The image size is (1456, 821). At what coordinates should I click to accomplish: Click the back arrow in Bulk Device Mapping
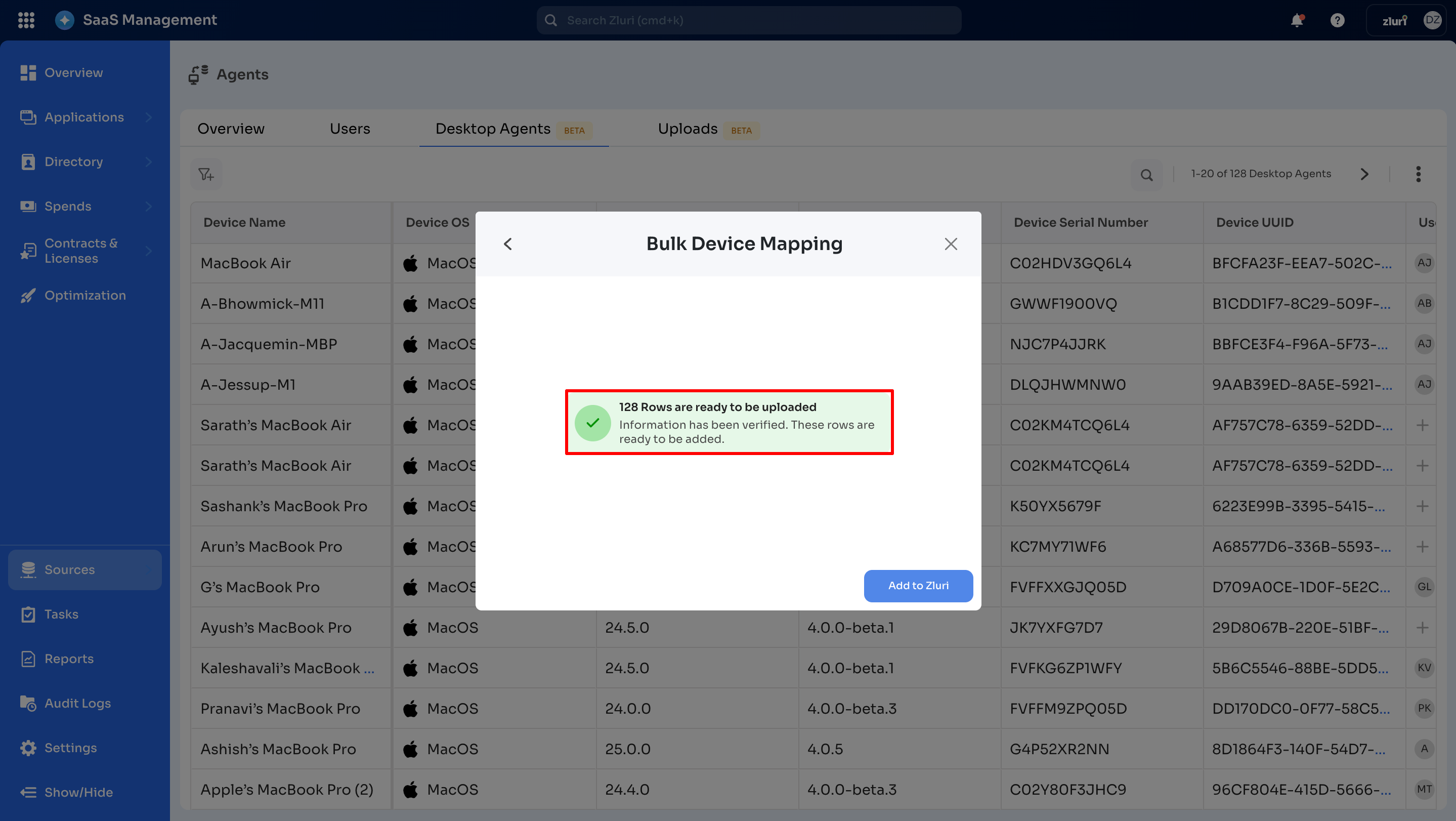click(x=507, y=243)
